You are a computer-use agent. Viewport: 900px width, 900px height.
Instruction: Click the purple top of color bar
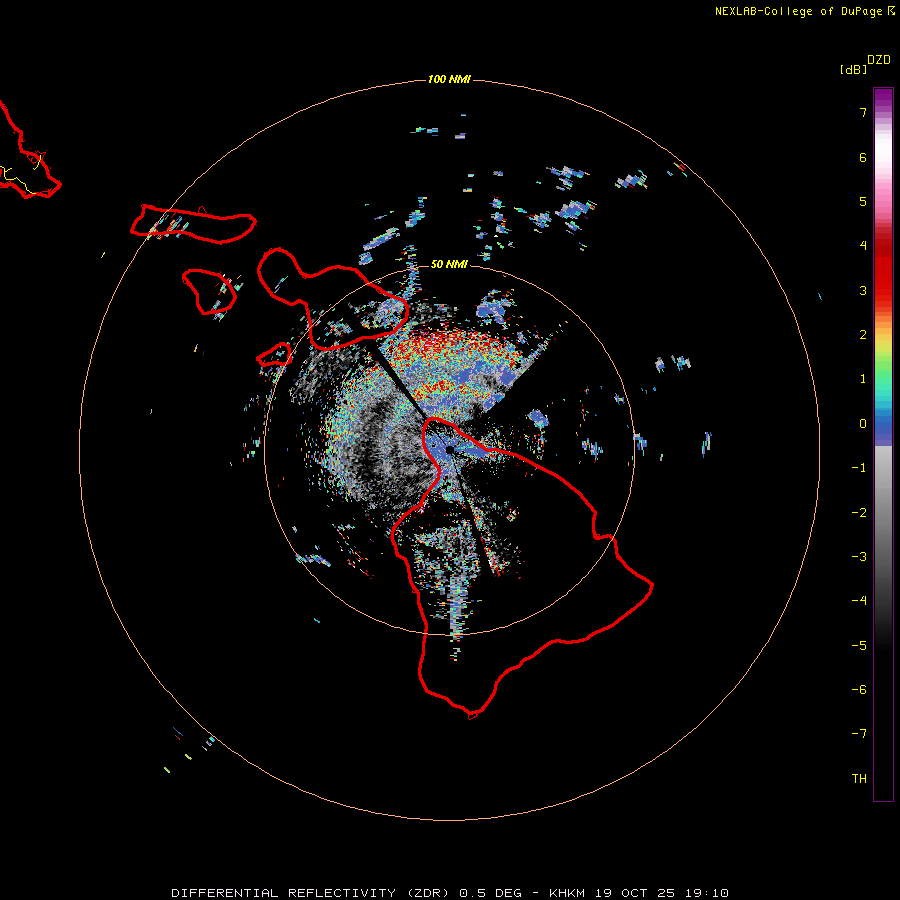[883, 96]
